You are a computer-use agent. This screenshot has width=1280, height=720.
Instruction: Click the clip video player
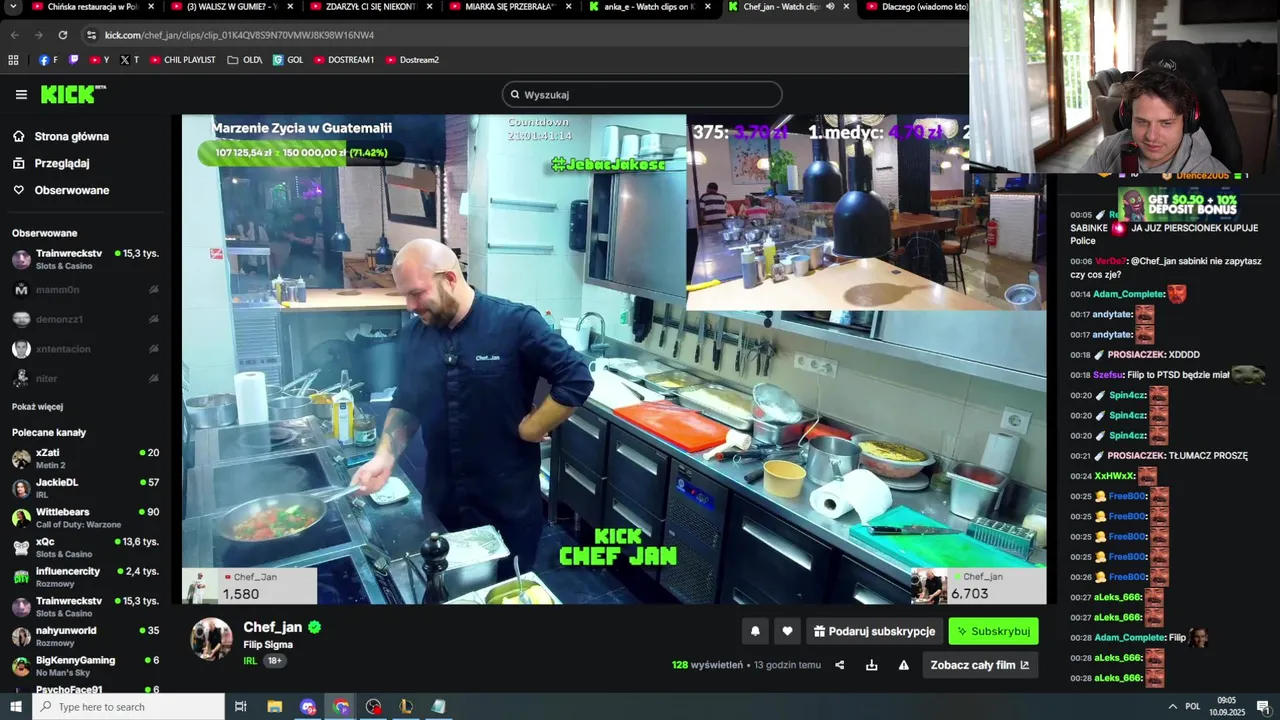[x=614, y=359]
